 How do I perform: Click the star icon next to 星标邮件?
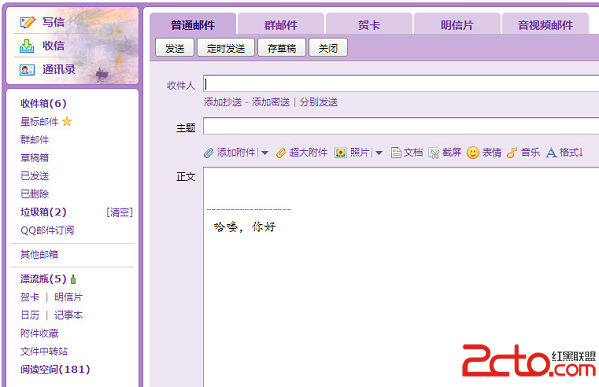click(67, 121)
